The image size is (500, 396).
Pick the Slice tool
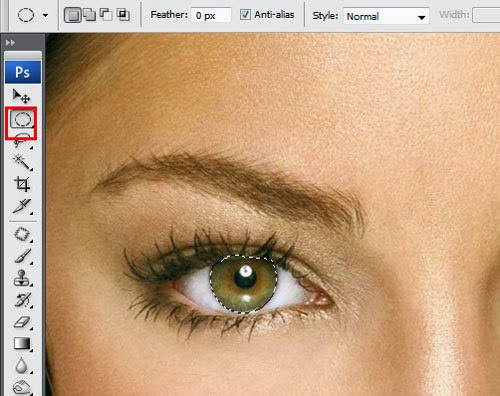pos(22,206)
